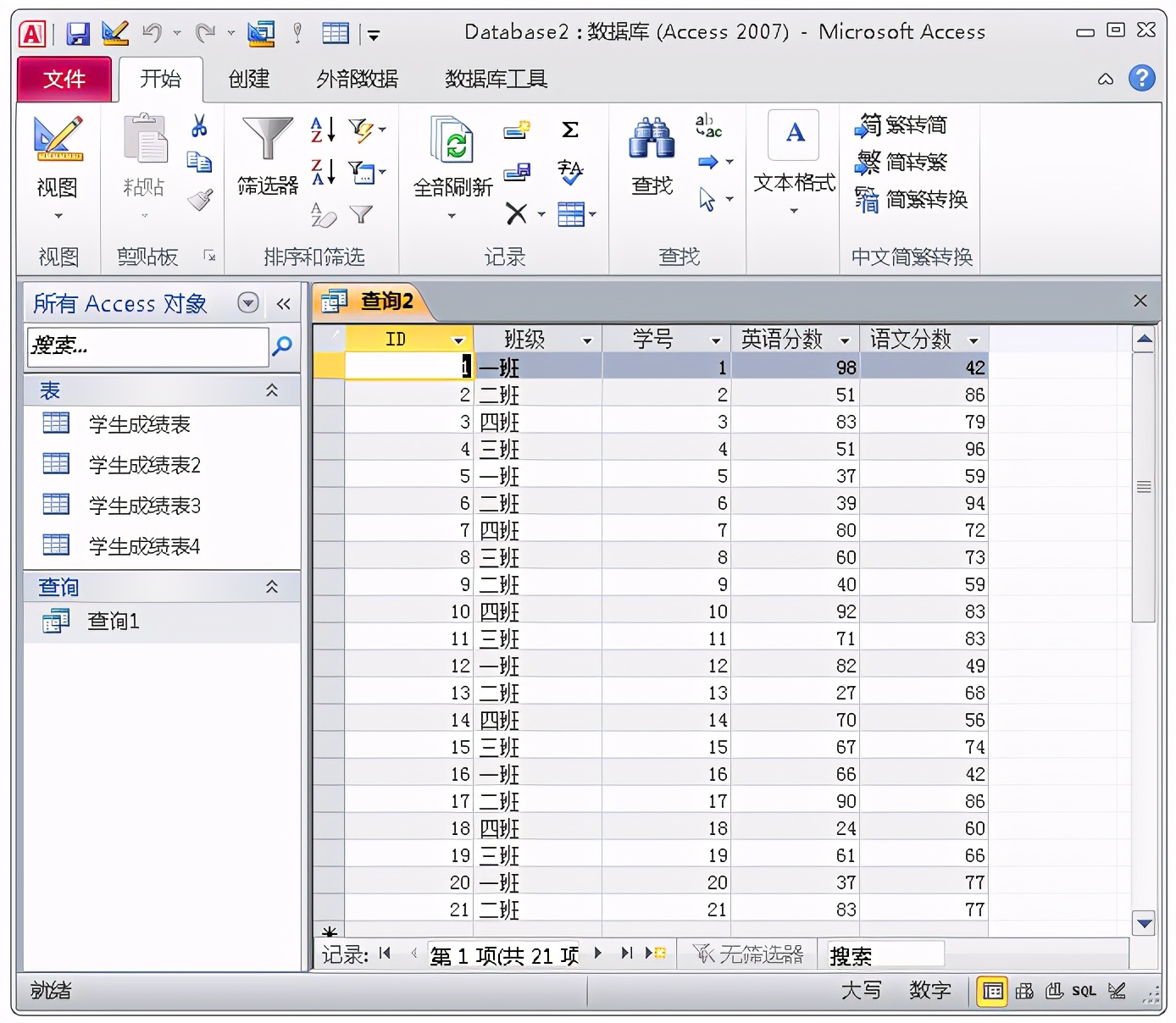Viewport: 1176px width, 1023px height.
Task: Collapse the 表 group in navigation pane
Action: pyautogui.click(x=272, y=390)
